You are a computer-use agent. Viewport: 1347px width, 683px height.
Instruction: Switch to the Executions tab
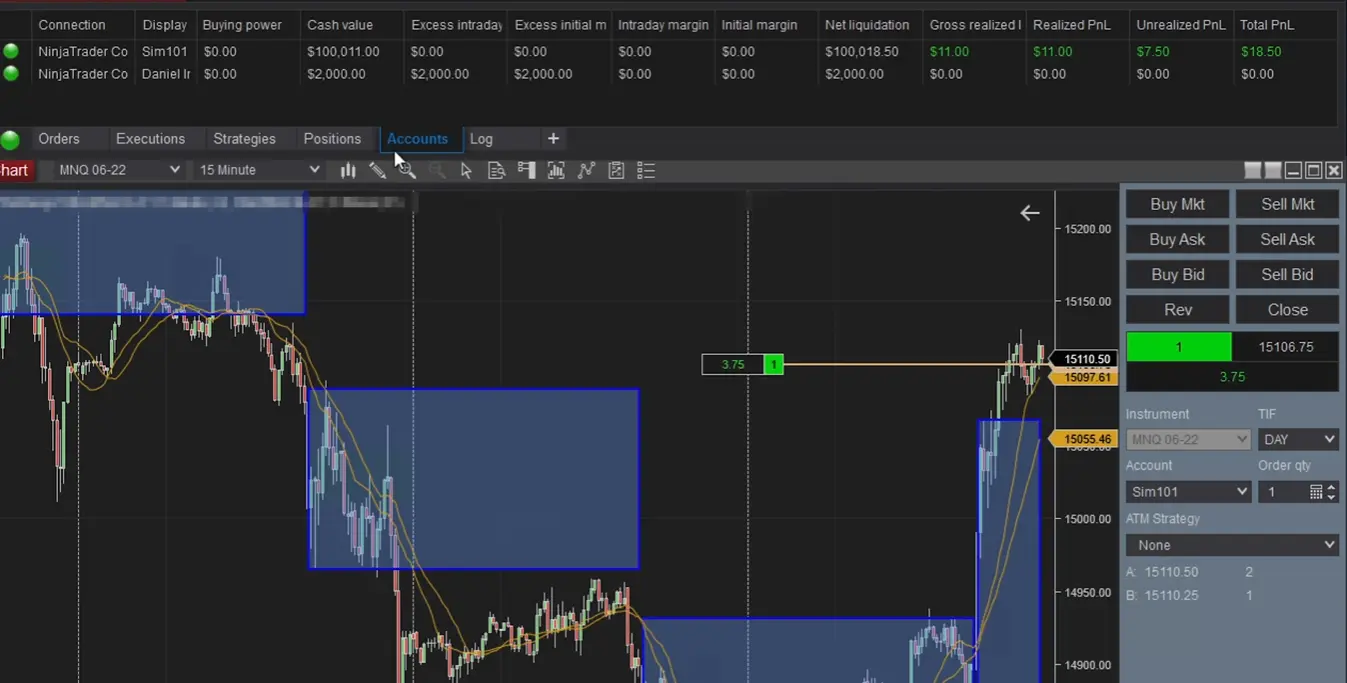click(150, 139)
